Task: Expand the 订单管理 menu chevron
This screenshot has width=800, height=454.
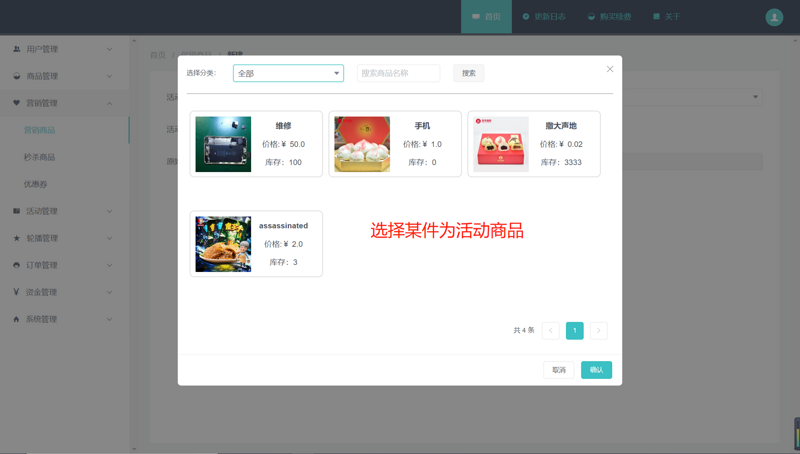Action: coord(109,265)
